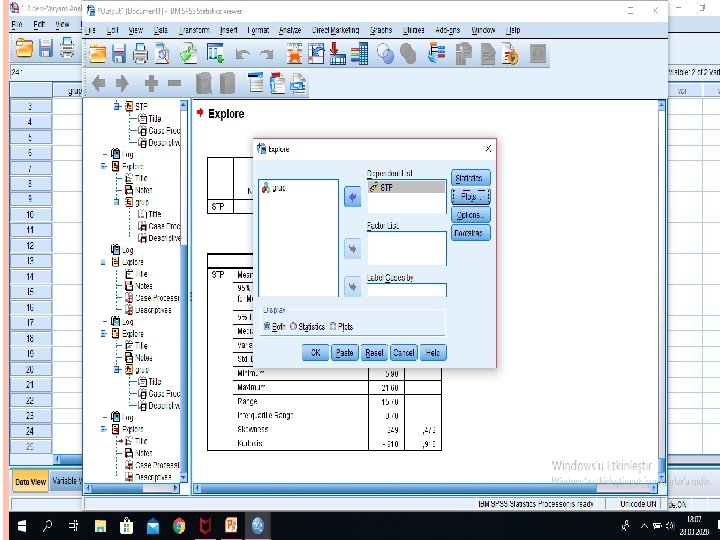Open PowerPoint from the Windows taskbar
The width and height of the screenshot is (720, 540).
click(x=231, y=525)
